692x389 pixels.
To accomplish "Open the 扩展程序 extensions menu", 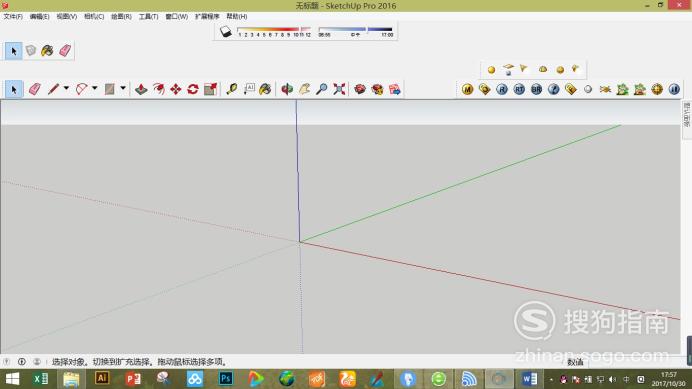I will tap(207, 16).
